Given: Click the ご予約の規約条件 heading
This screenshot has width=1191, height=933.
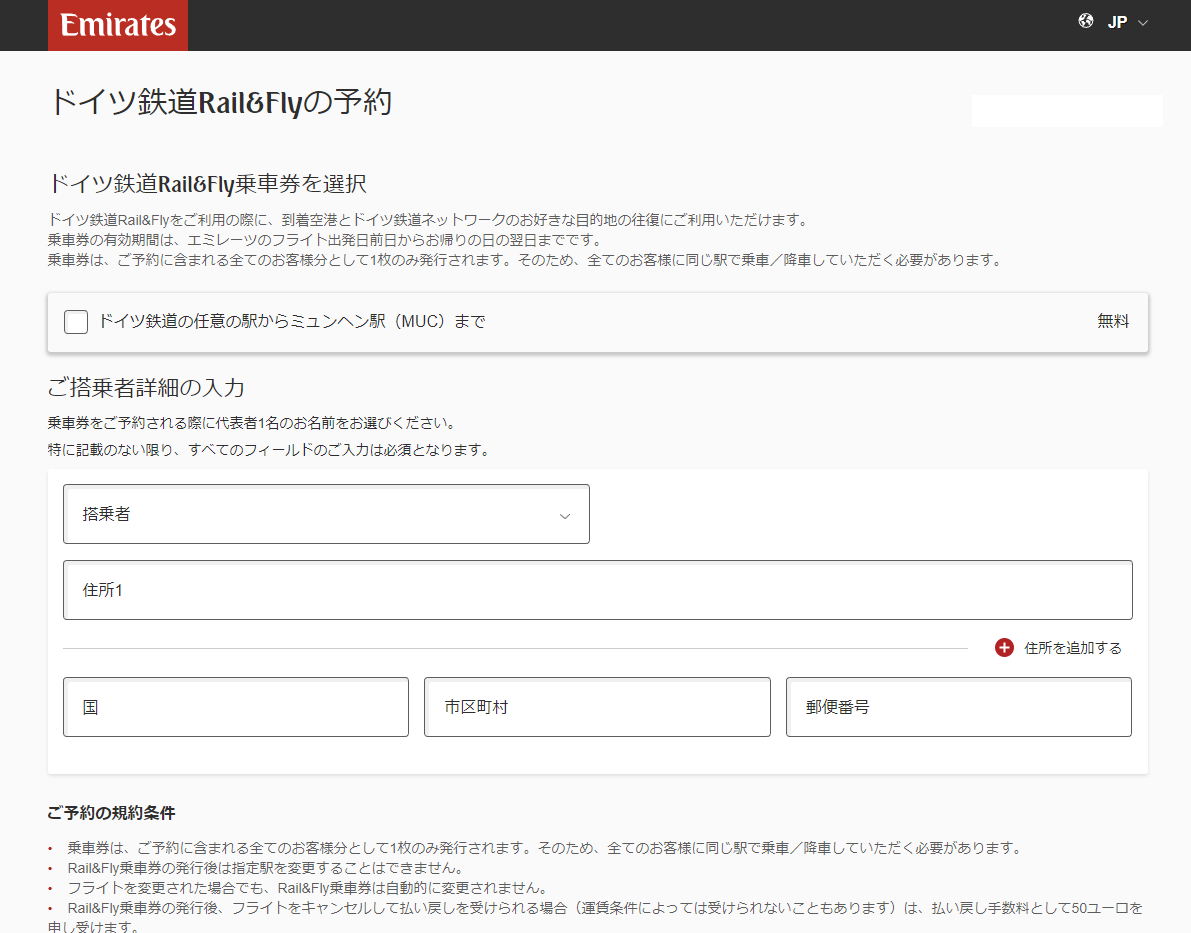Looking at the screenshot, I should pos(111,813).
